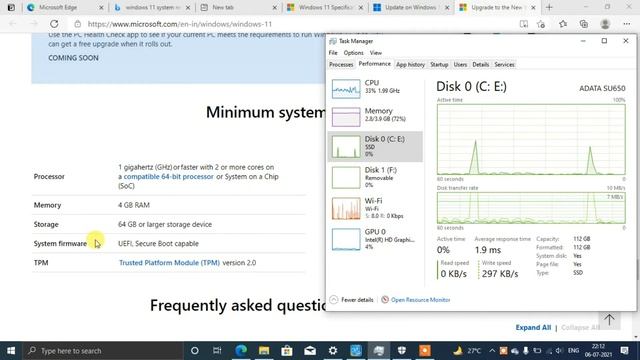This screenshot has height=360, width=640.
Task: Open Cortana circle on taskbar
Action: click(194, 351)
